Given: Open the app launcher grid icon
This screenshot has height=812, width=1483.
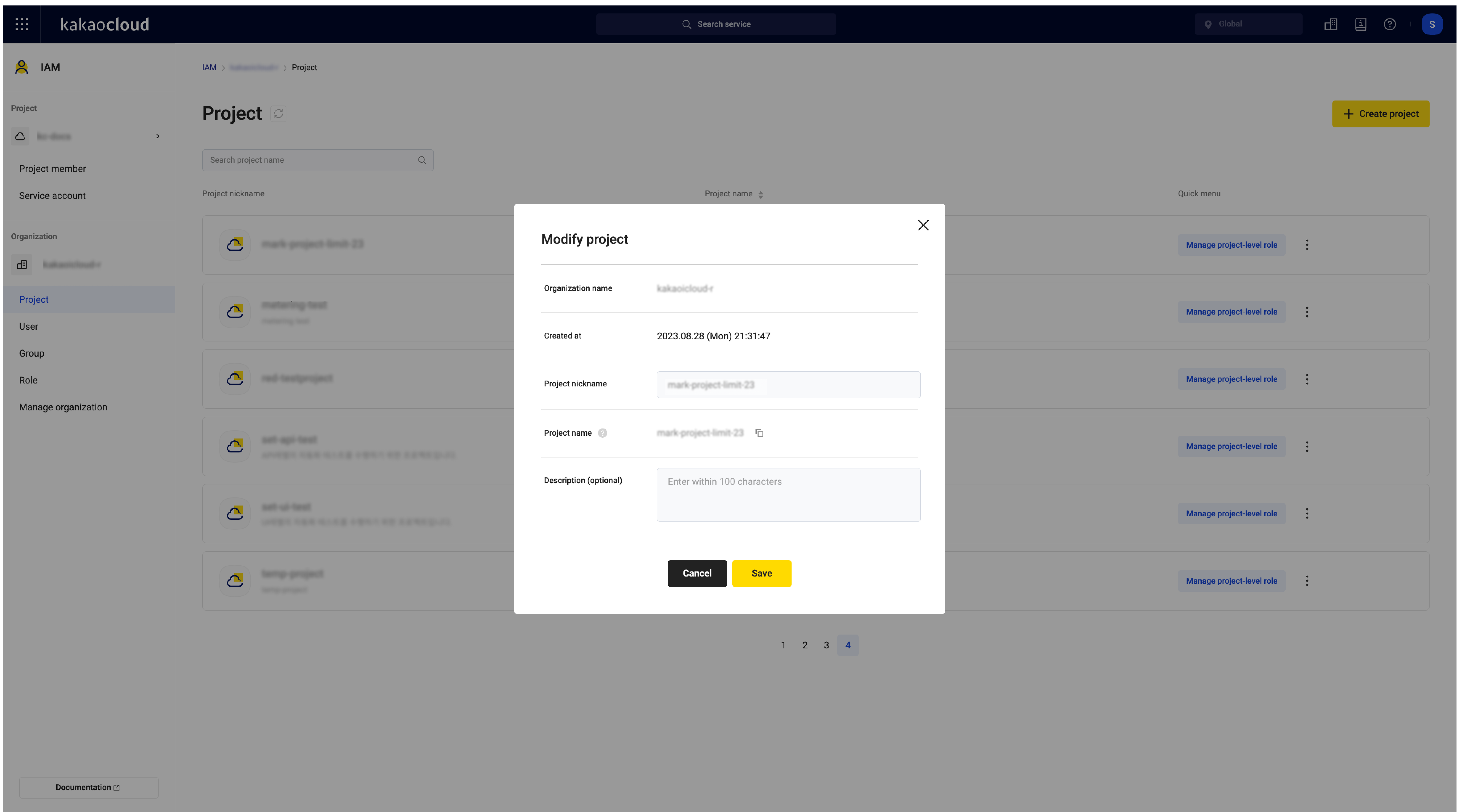Looking at the screenshot, I should (22, 24).
